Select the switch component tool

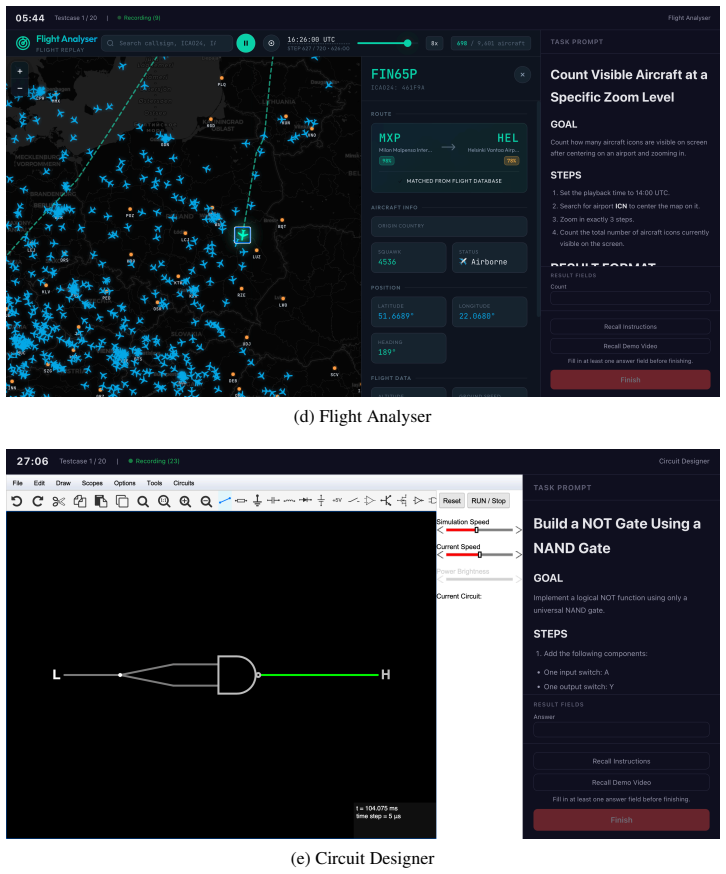click(x=354, y=501)
